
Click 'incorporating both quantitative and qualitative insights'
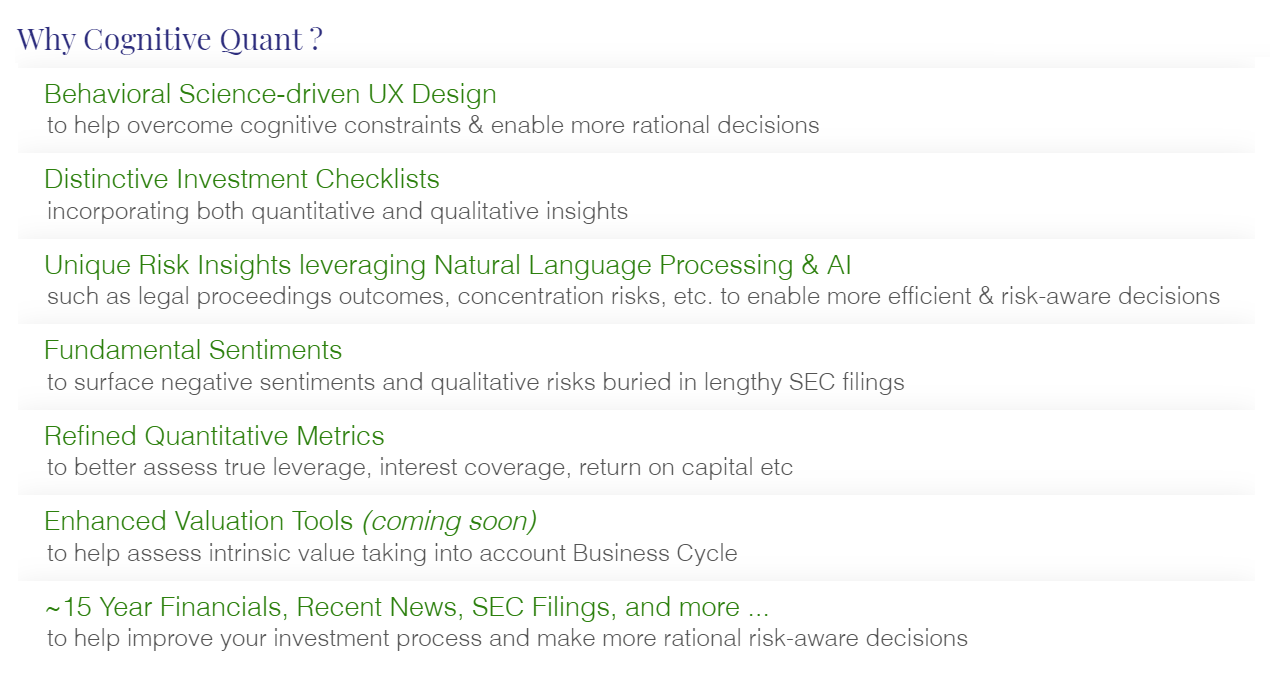click(337, 212)
